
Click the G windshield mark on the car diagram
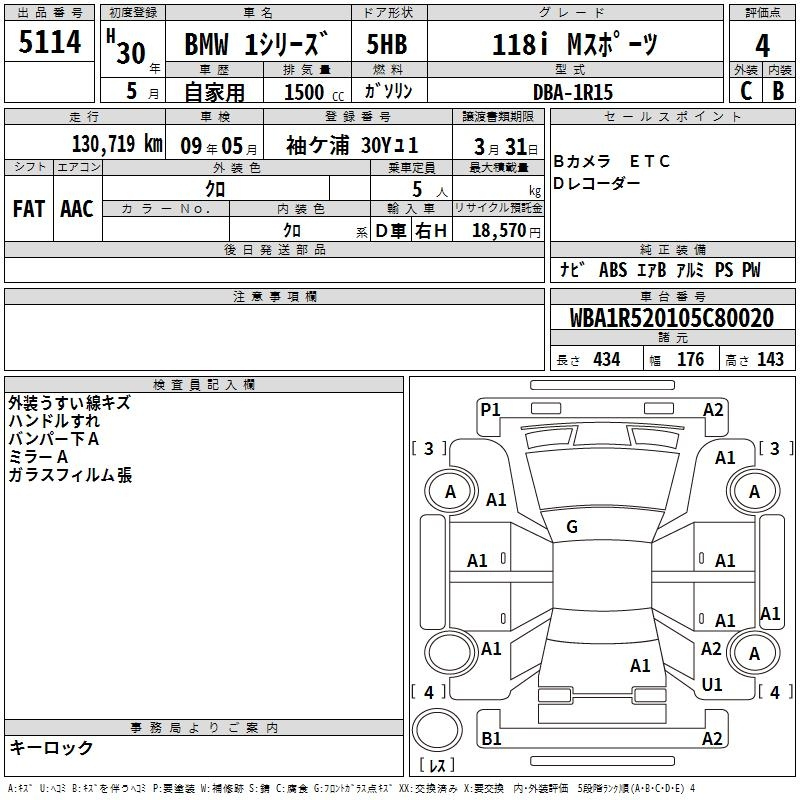click(571, 527)
